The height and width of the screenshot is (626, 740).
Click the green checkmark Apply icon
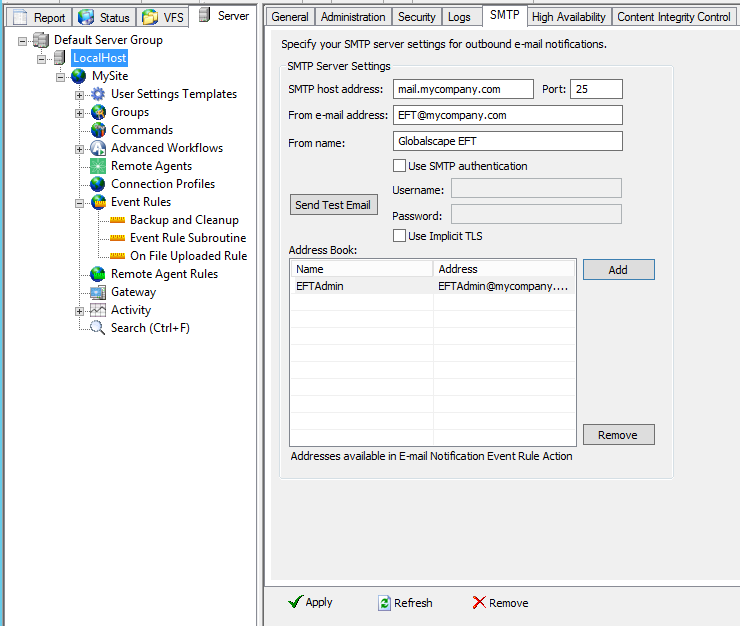295,602
